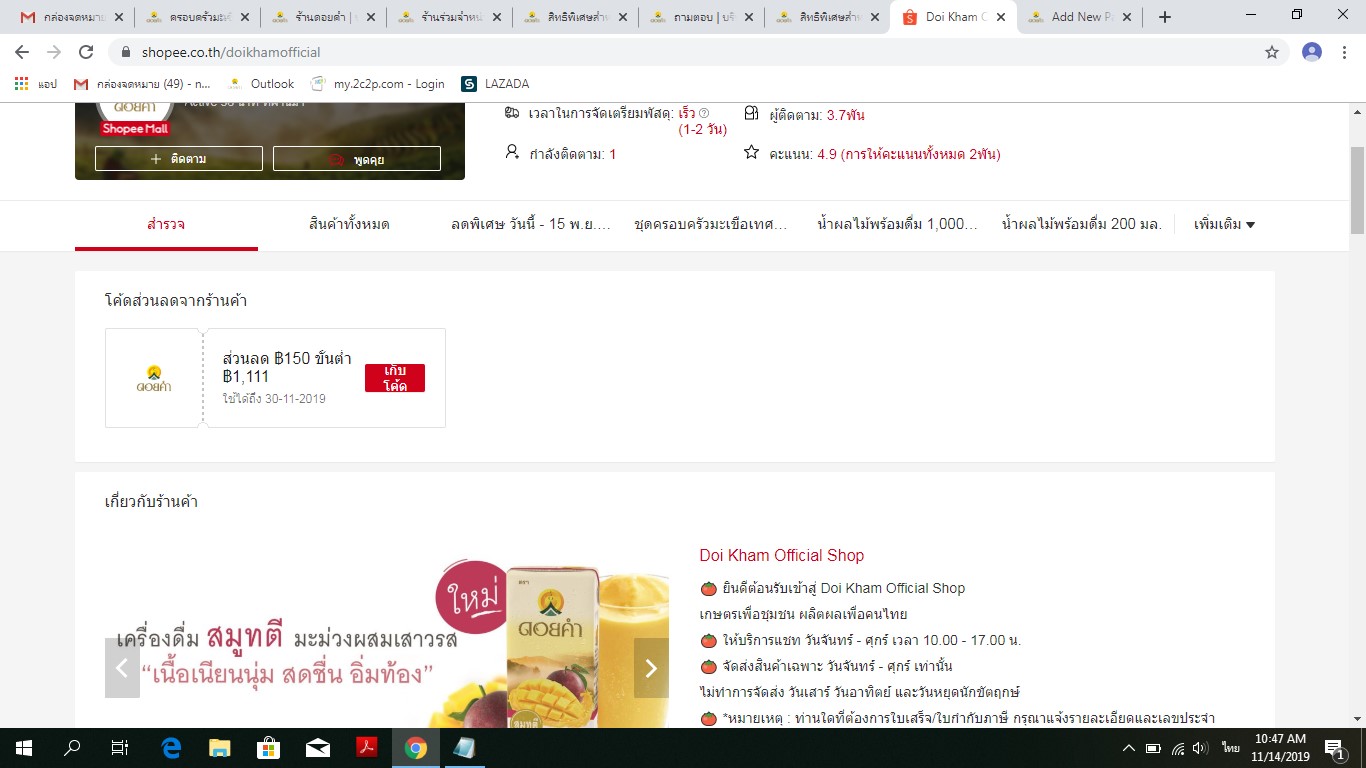The width and height of the screenshot is (1366, 768).
Task: Switch to Chrome in taskbar
Action: click(416, 748)
